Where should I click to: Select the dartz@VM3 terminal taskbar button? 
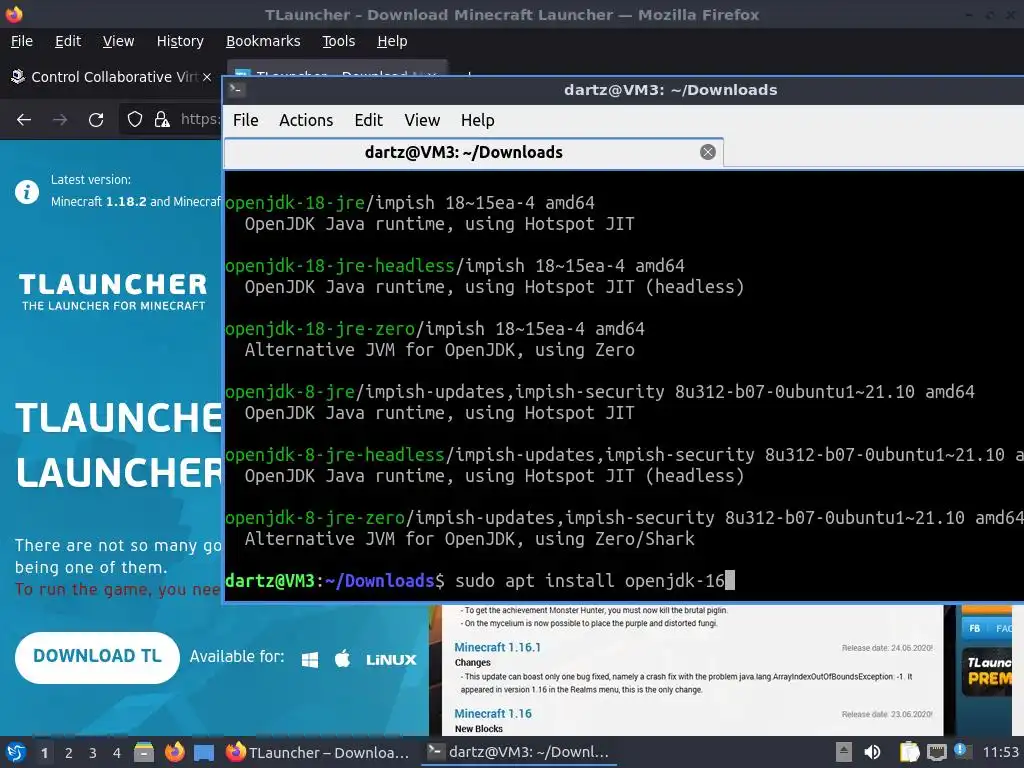(519, 752)
